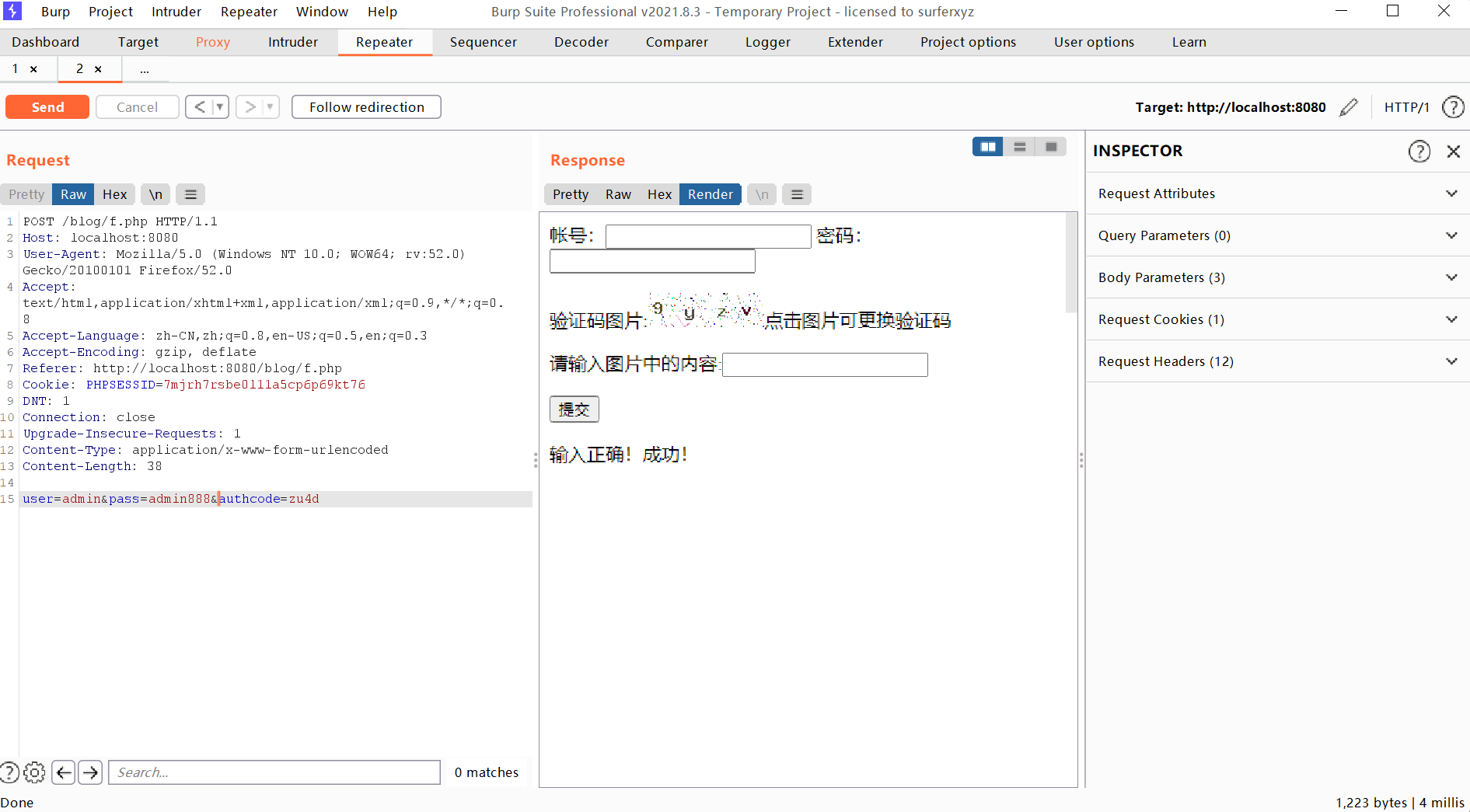Open the Decoder tab
The image size is (1470, 812).
(x=581, y=42)
